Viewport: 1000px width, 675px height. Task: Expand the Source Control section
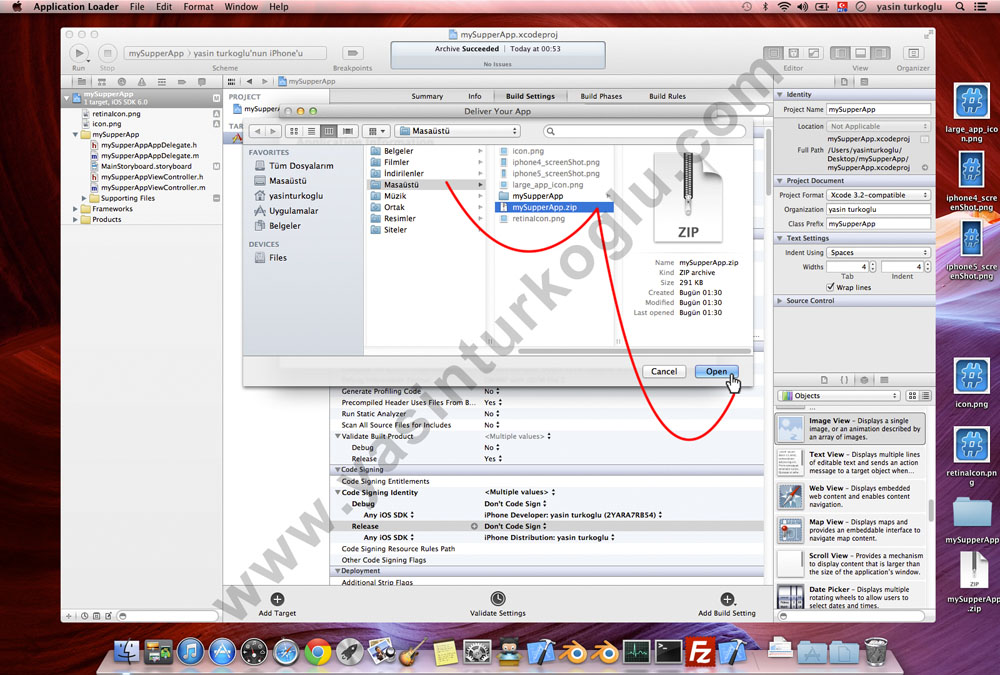(779, 300)
